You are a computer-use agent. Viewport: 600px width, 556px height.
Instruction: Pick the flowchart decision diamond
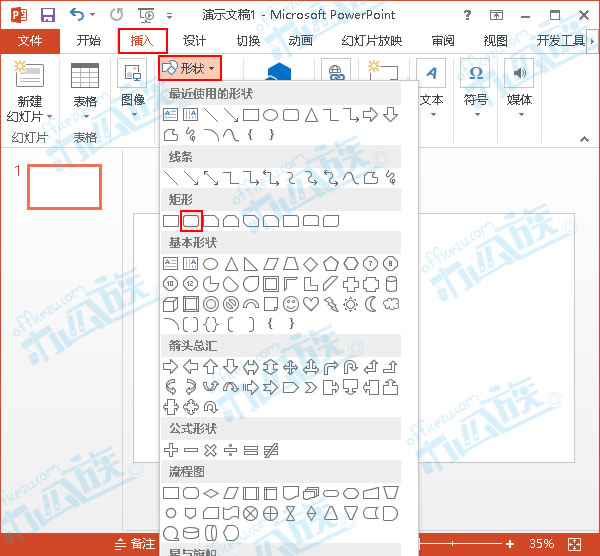coord(211,493)
